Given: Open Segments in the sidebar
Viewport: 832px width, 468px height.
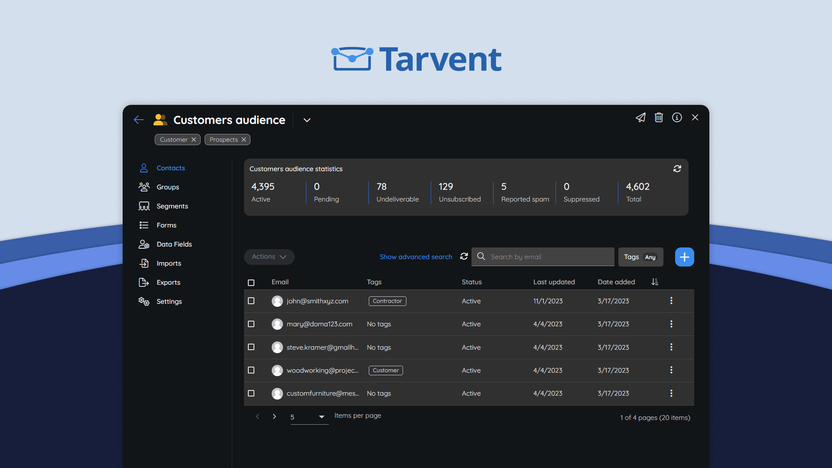Looking at the screenshot, I should coord(171,206).
